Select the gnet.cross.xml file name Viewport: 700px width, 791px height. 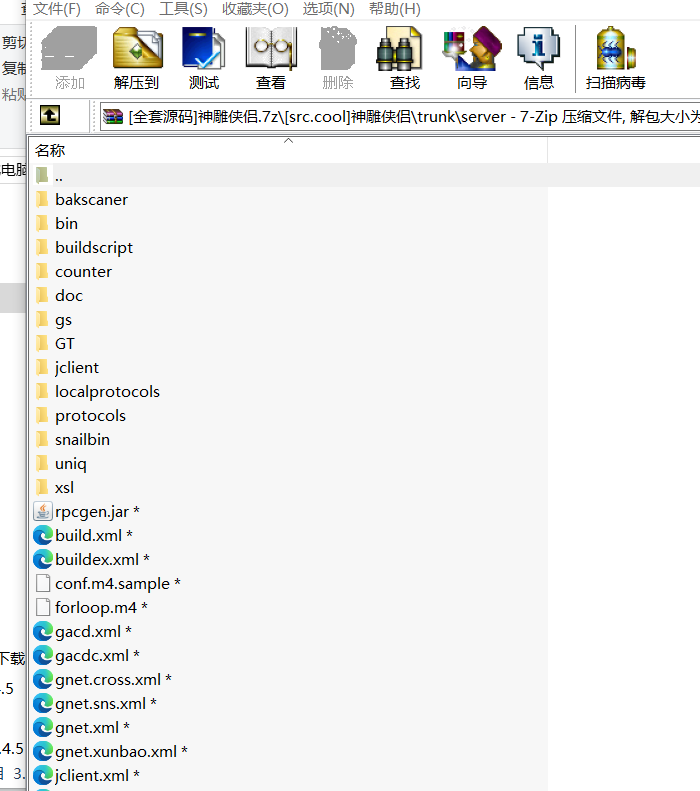pos(108,680)
